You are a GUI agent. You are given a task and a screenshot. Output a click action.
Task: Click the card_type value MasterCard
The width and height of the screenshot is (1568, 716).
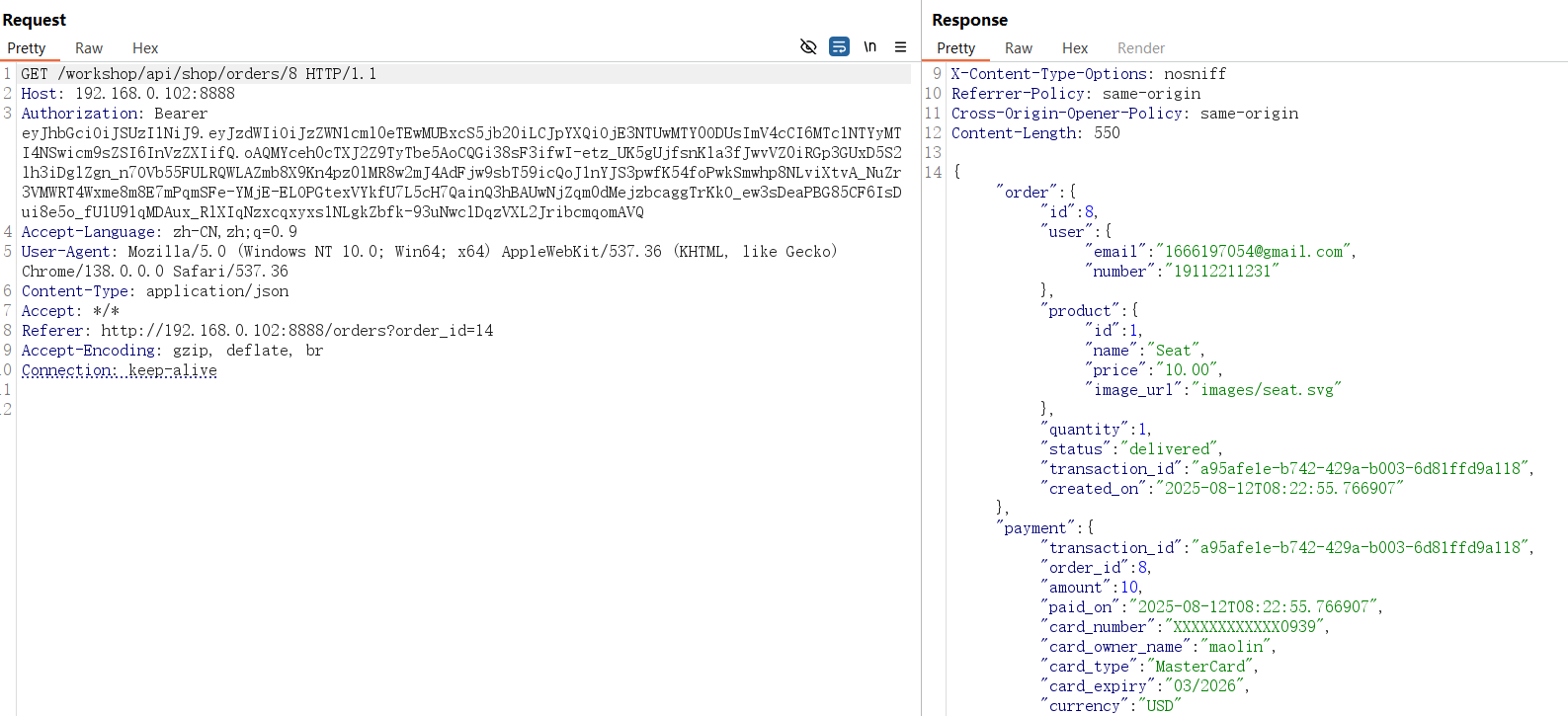(x=1200, y=667)
